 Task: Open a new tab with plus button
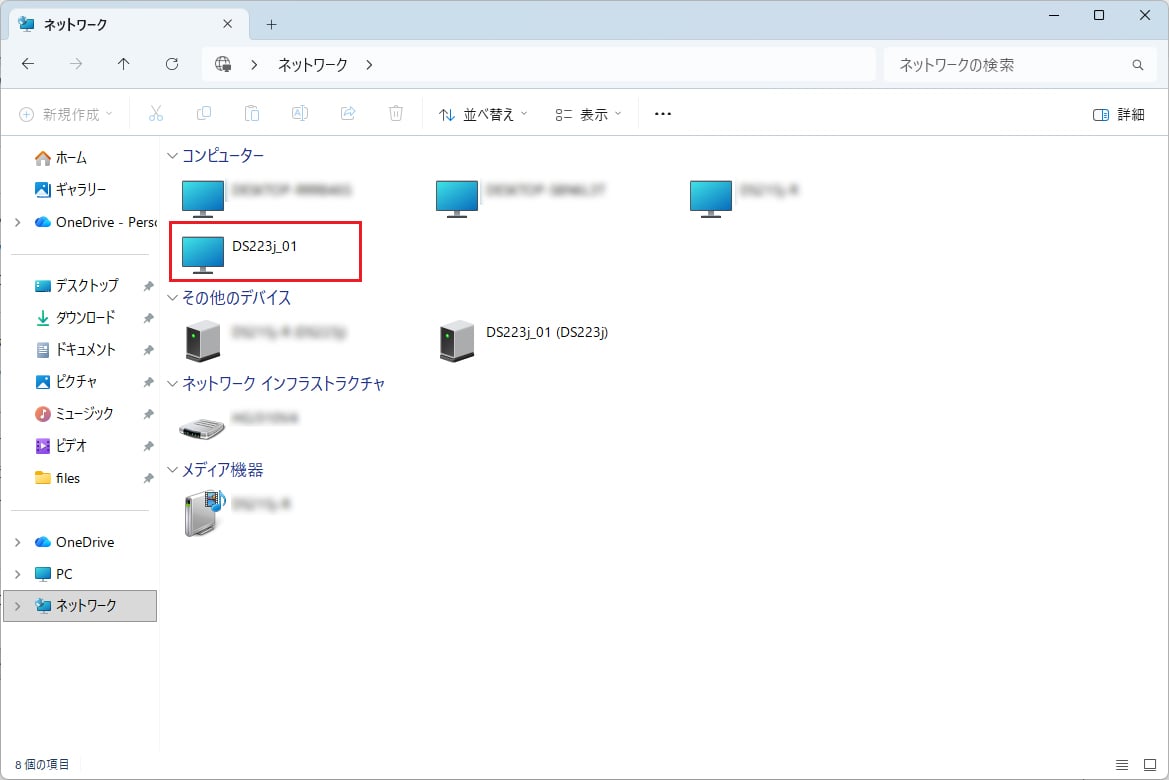pyautogui.click(x=271, y=24)
